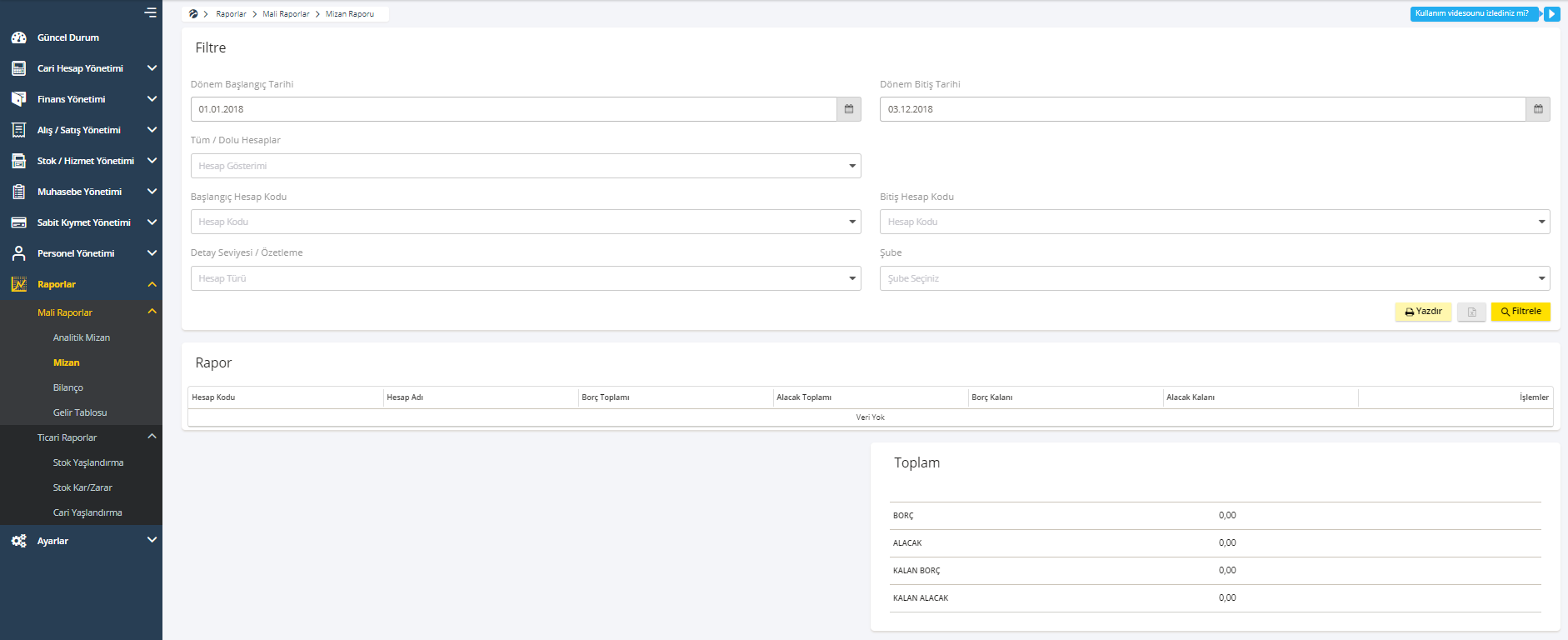This screenshot has width=1568, height=640.
Task: Click the Personel Yönetimi person icon
Action: pos(18,253)
